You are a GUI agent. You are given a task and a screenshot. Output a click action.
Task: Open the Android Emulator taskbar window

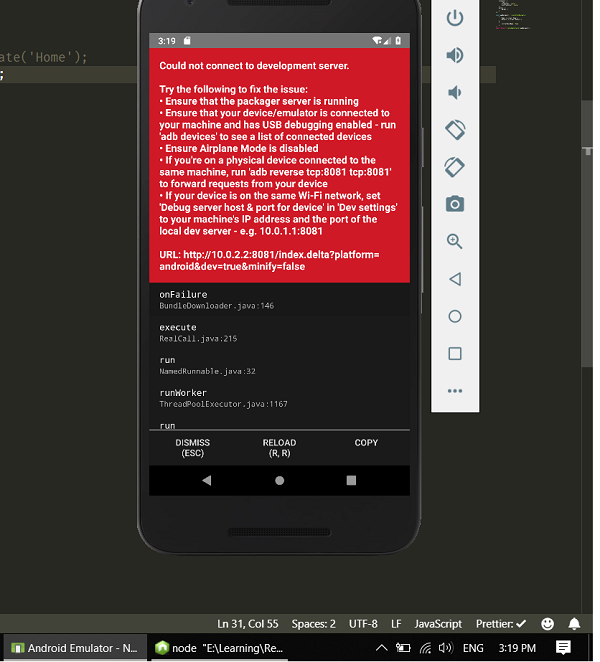[x=73, y=648]
